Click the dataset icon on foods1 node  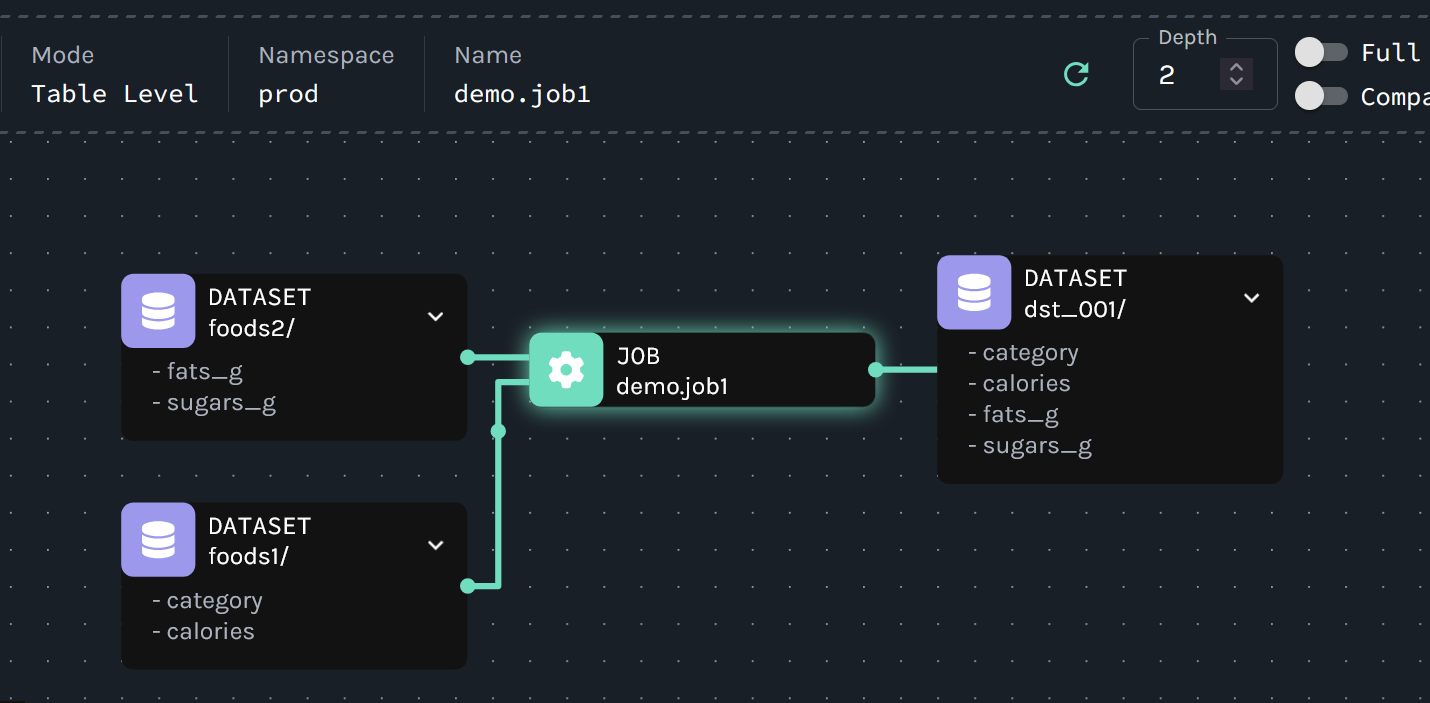pos(158,540)
